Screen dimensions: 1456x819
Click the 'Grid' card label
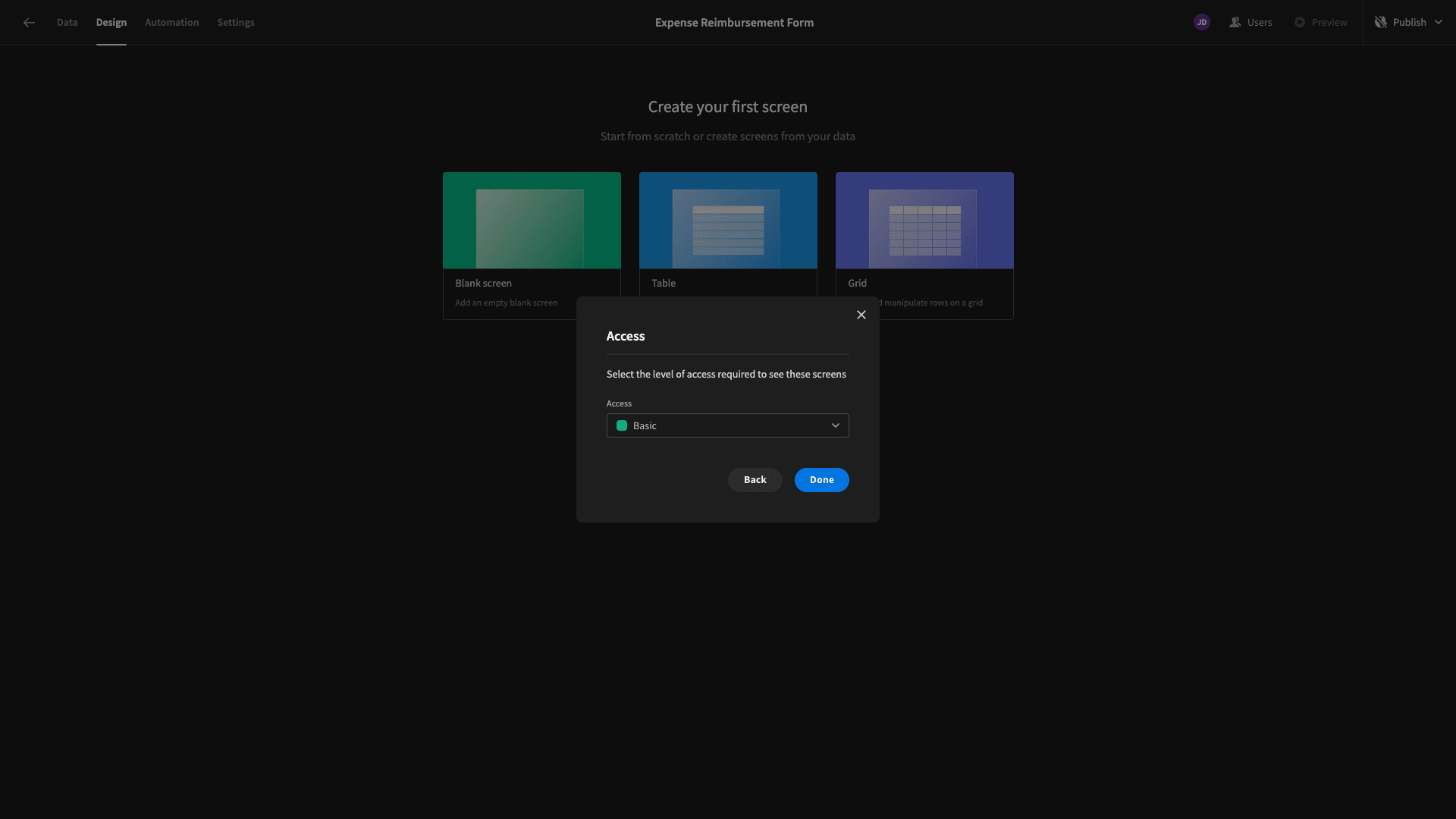coord(857,283)
